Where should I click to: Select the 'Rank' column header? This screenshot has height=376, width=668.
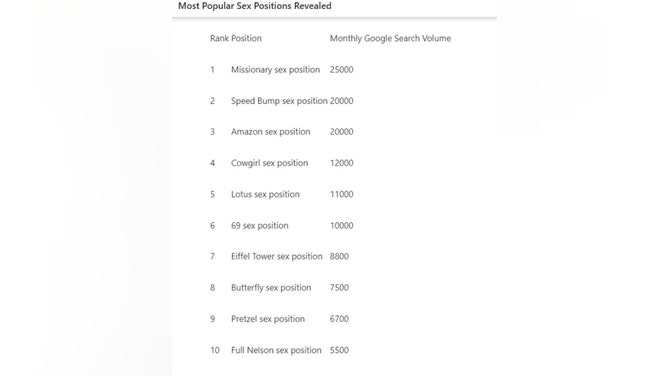219,38
